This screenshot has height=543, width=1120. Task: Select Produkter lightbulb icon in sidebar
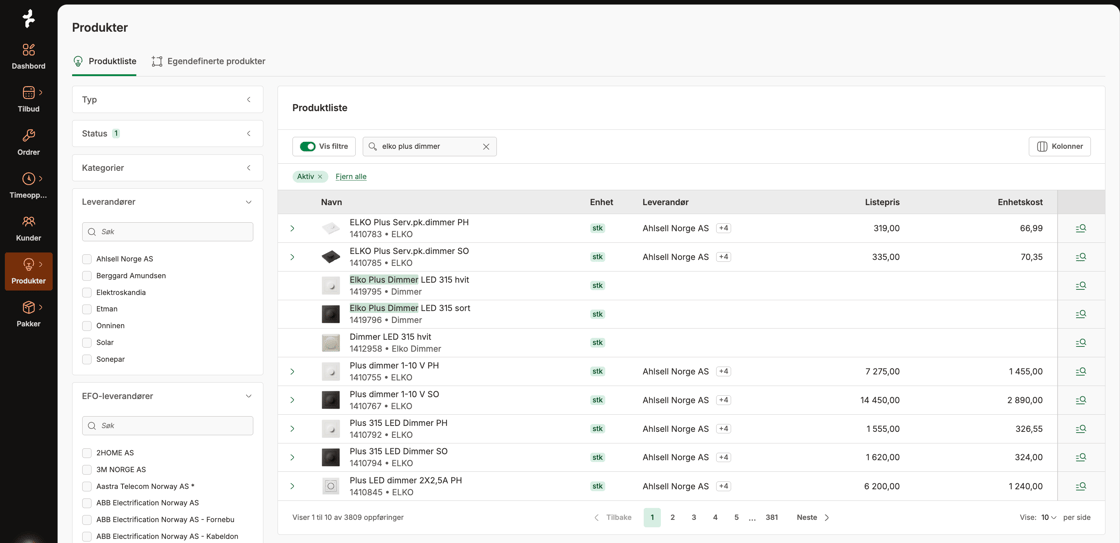pyautogui.click(x=29, y=264)
